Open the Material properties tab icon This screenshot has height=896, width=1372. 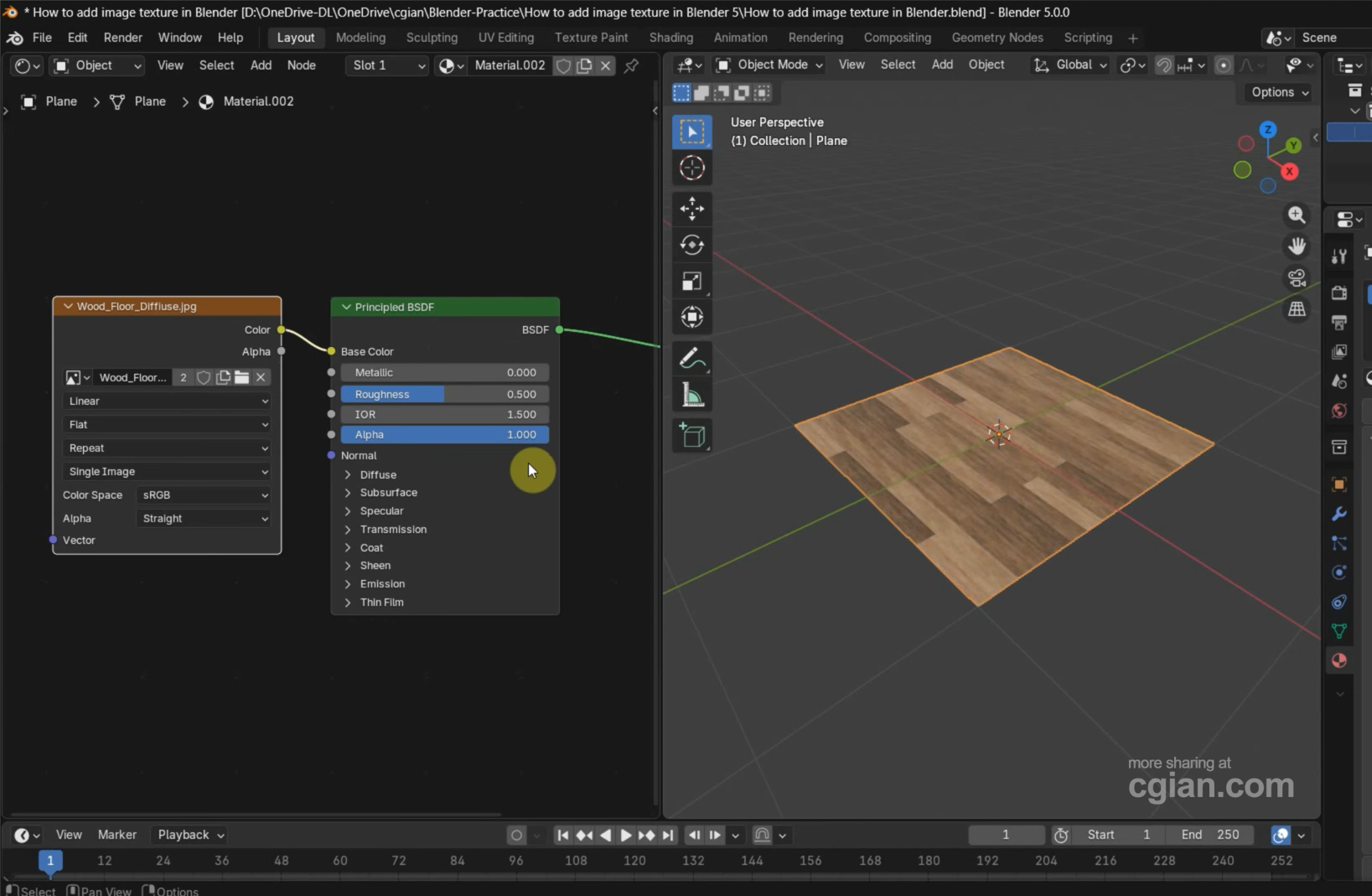coord(1339,660)
